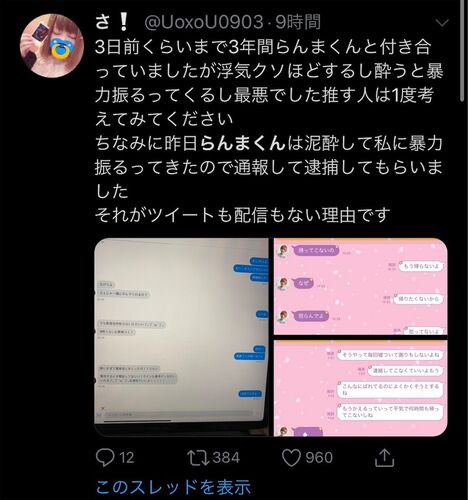View the 960 likes count
This screenshot has width=468, height=500.
tap(319, 458)
